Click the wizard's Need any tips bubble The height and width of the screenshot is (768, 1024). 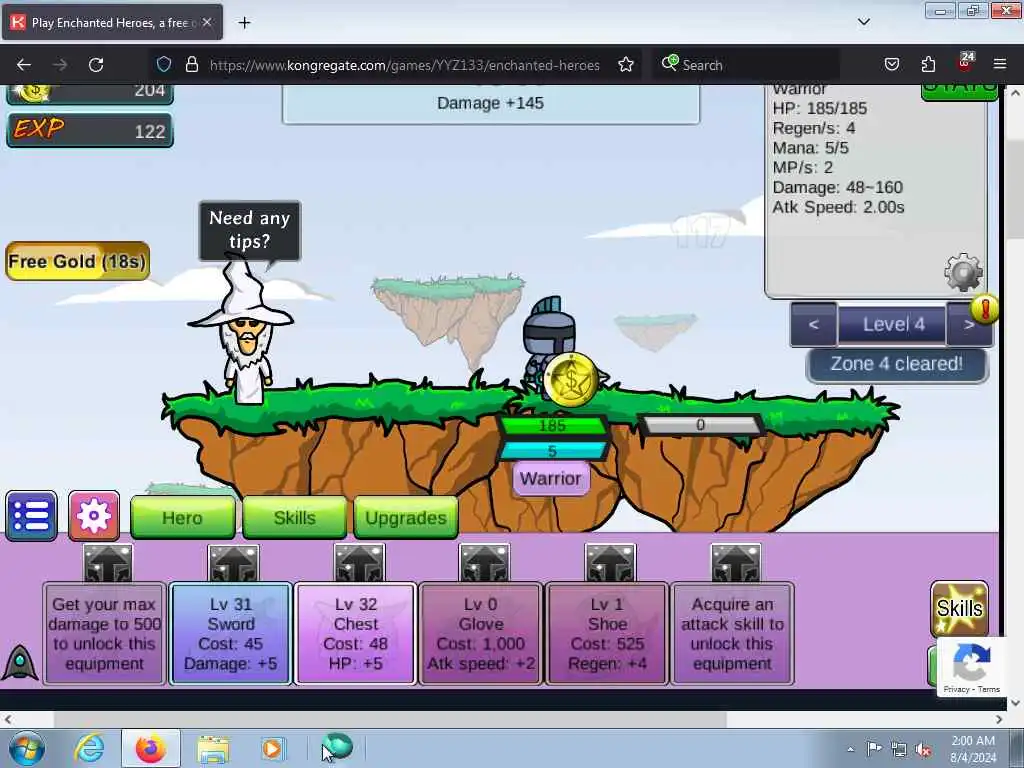point(249,230)
